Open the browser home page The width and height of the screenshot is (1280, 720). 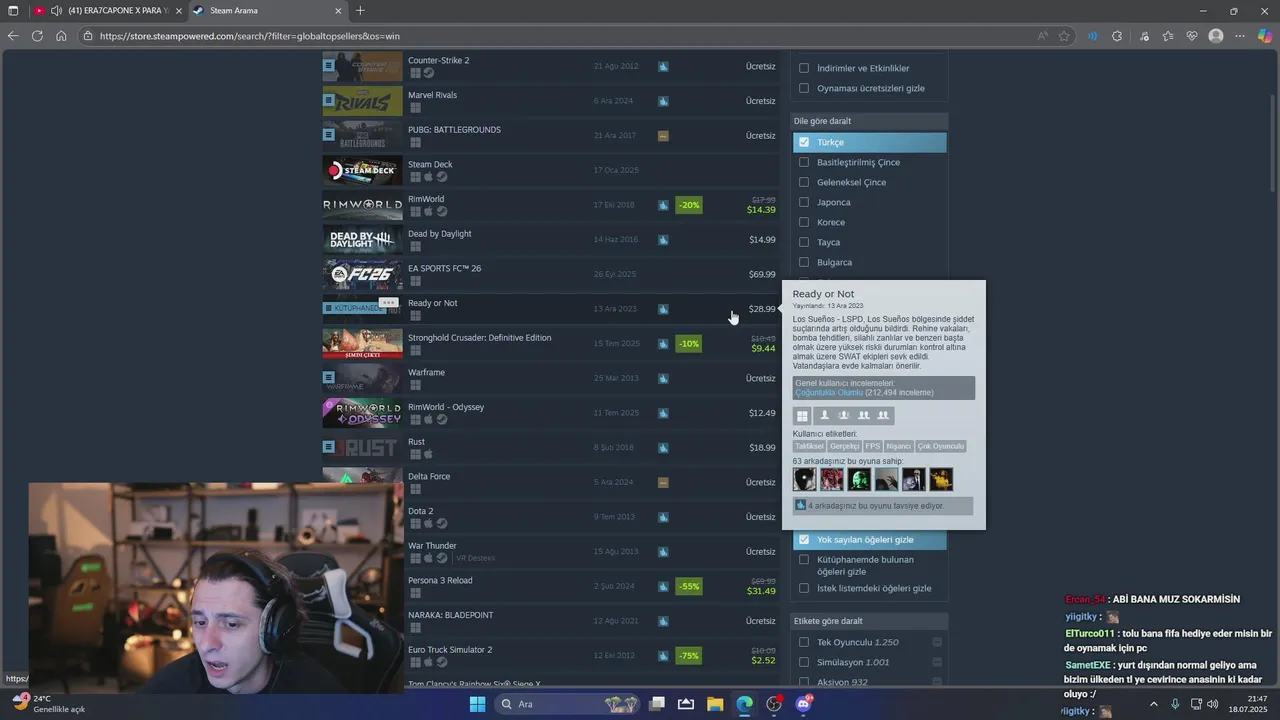[61, 36]
